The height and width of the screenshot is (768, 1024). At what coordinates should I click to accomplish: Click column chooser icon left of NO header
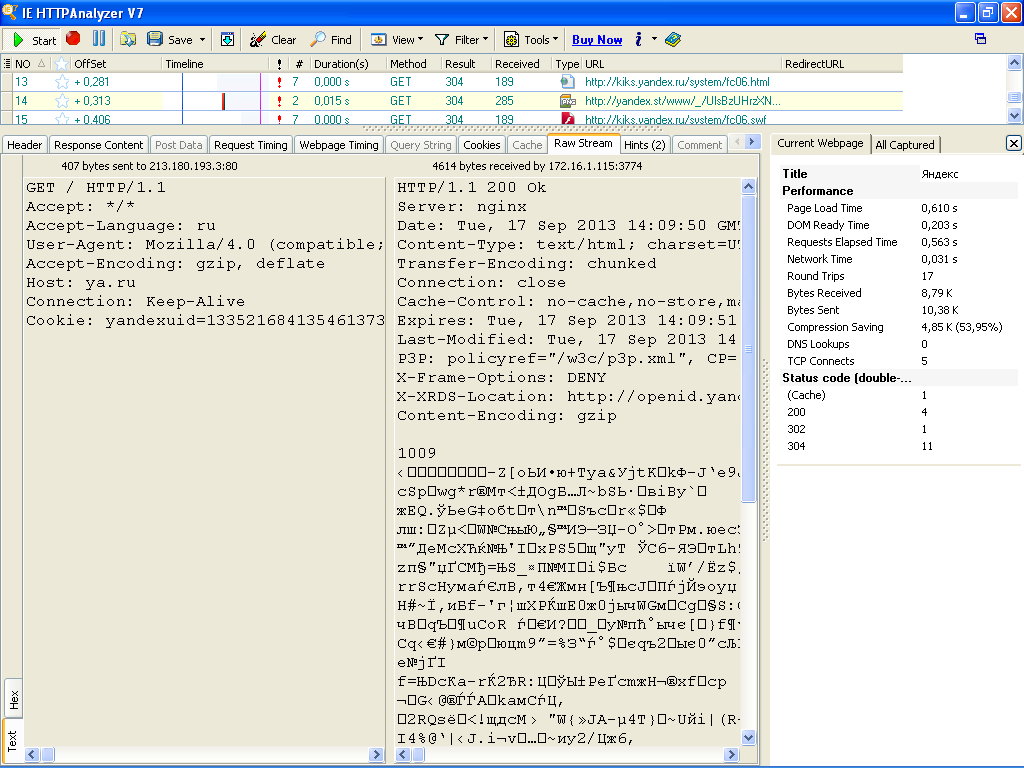tap(7, 63)
